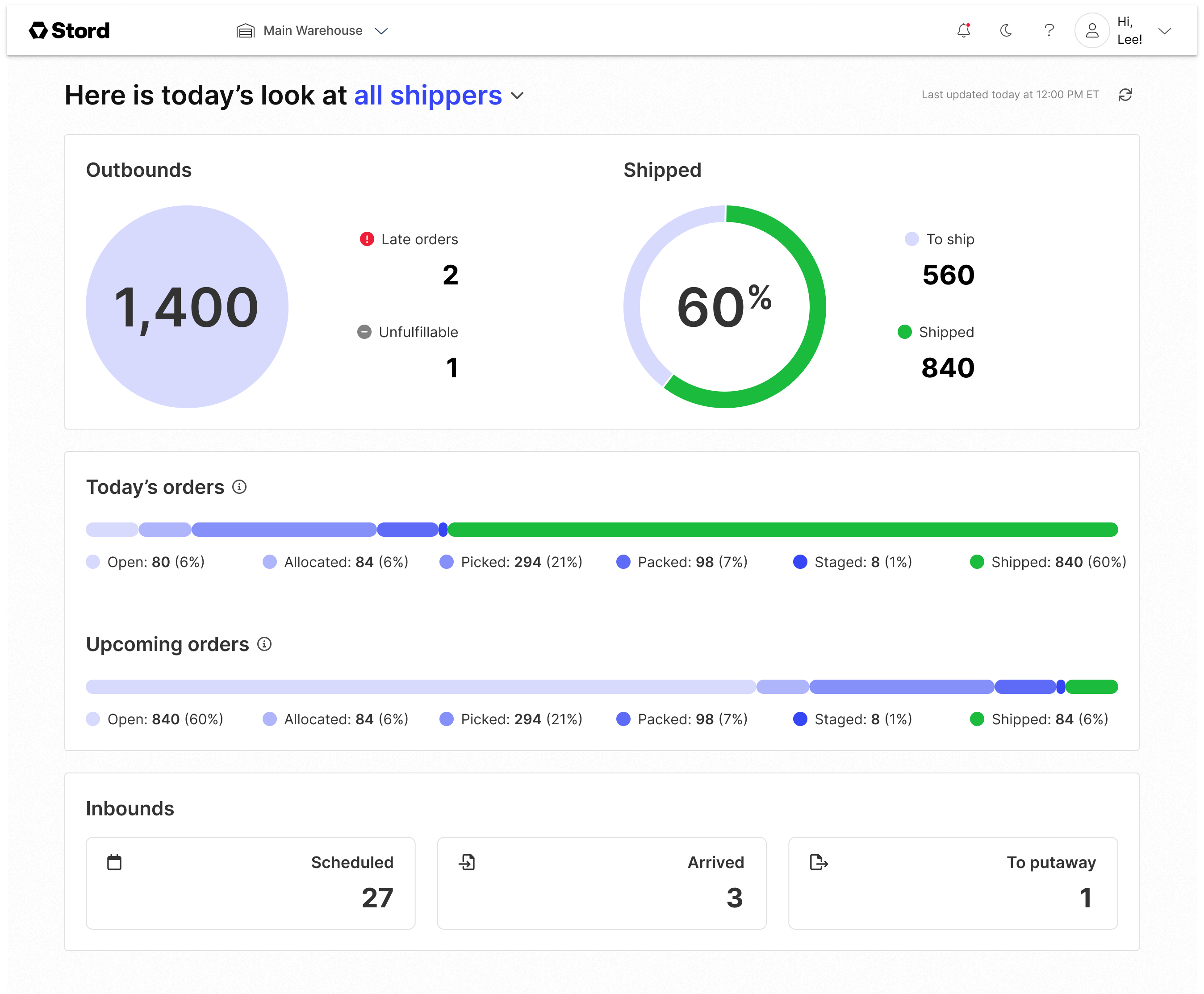Open the help question mark

pyautogui.click(x=1049, y=30)
